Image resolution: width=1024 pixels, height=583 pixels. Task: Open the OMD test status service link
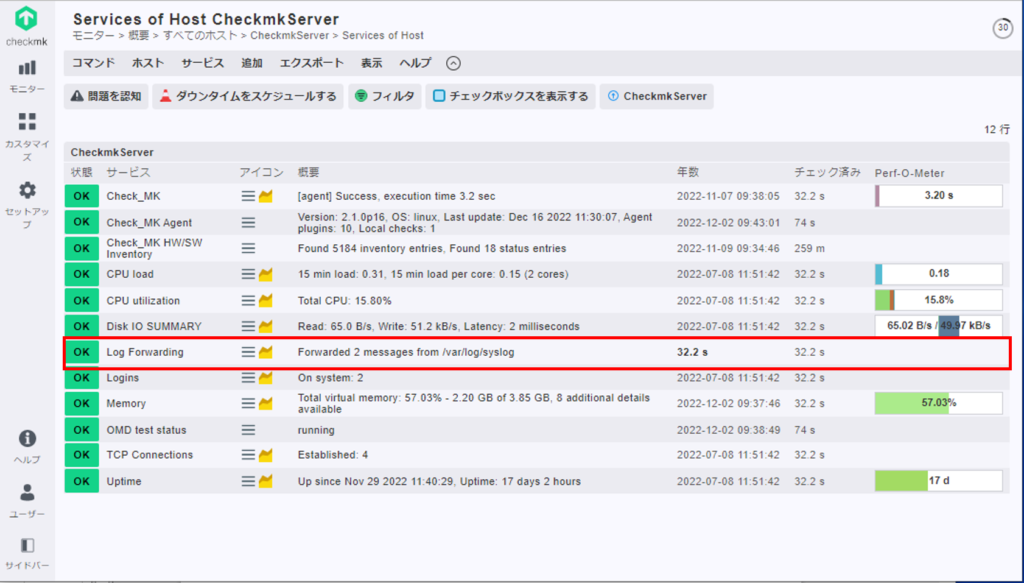point(146,430)
